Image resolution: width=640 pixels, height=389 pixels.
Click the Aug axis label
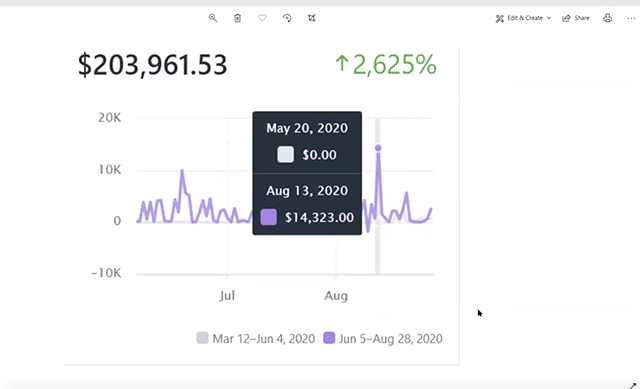click(x=336, y=296)
